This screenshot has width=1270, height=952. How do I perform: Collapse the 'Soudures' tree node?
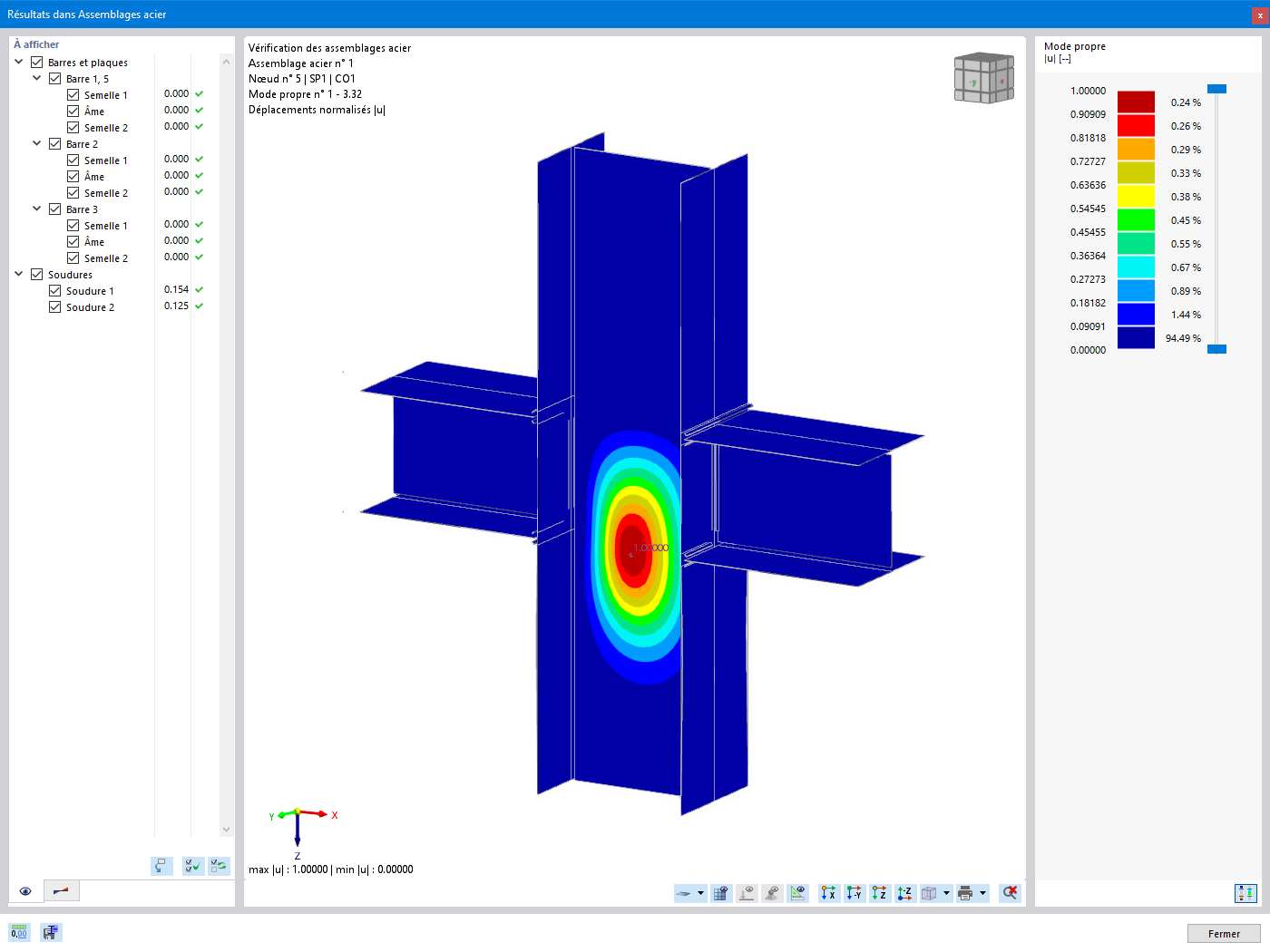click(19, 275)
